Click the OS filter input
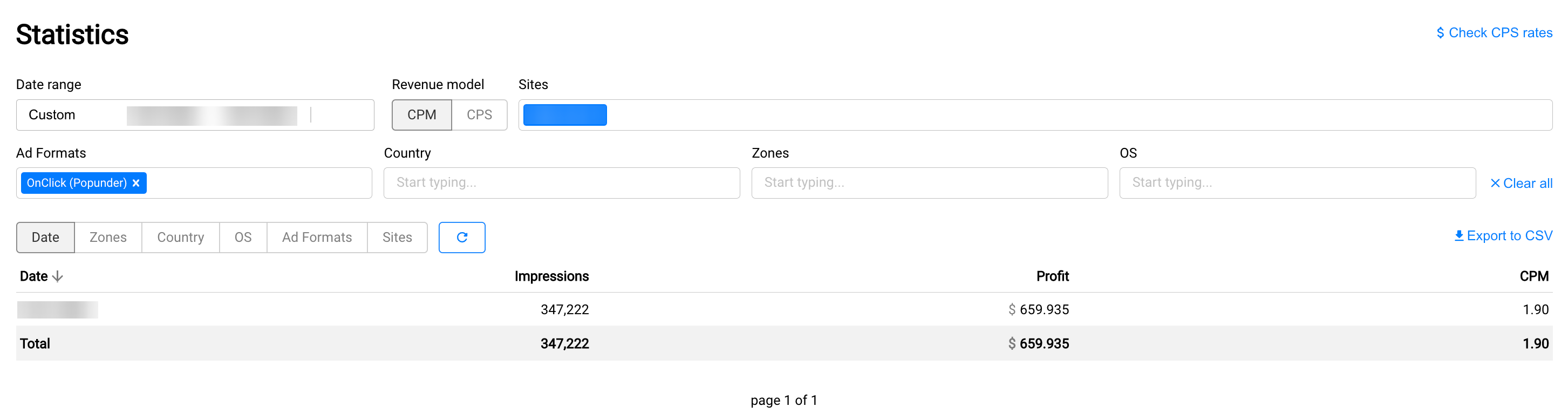The height and width of the screenshot is (420, 1568). click(x=1297, y=183)
